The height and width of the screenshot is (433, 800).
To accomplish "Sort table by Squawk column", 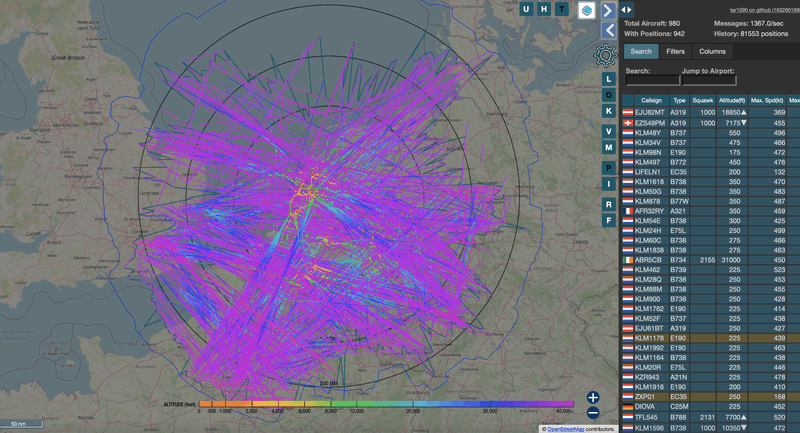I will click(x=703, y=100).
